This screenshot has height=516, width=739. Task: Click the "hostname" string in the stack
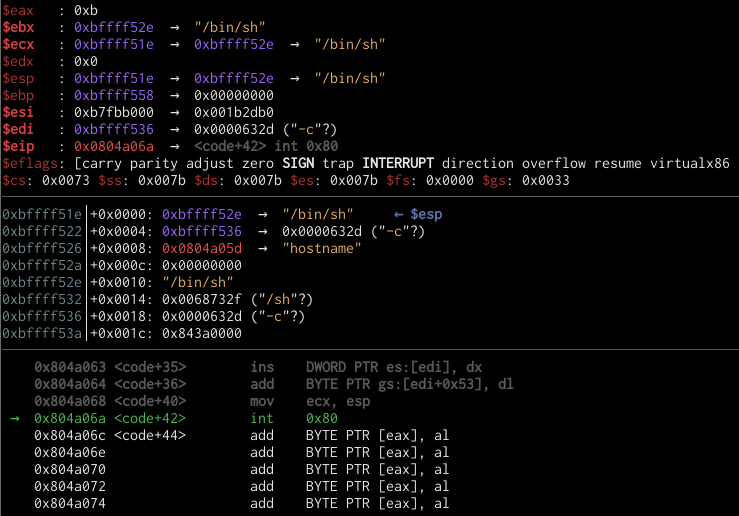coord(322,249)
